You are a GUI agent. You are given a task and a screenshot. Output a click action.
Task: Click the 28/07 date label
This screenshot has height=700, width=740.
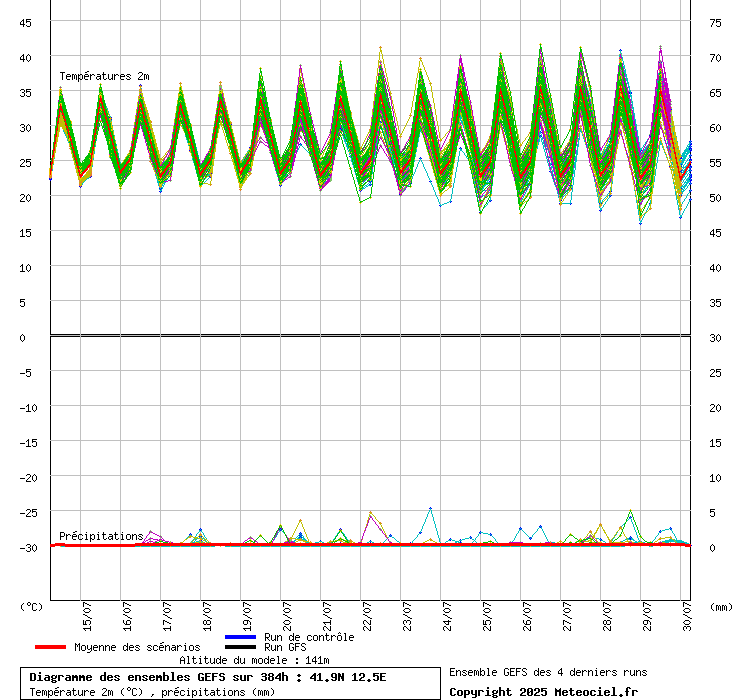click(x=607, y=616)
